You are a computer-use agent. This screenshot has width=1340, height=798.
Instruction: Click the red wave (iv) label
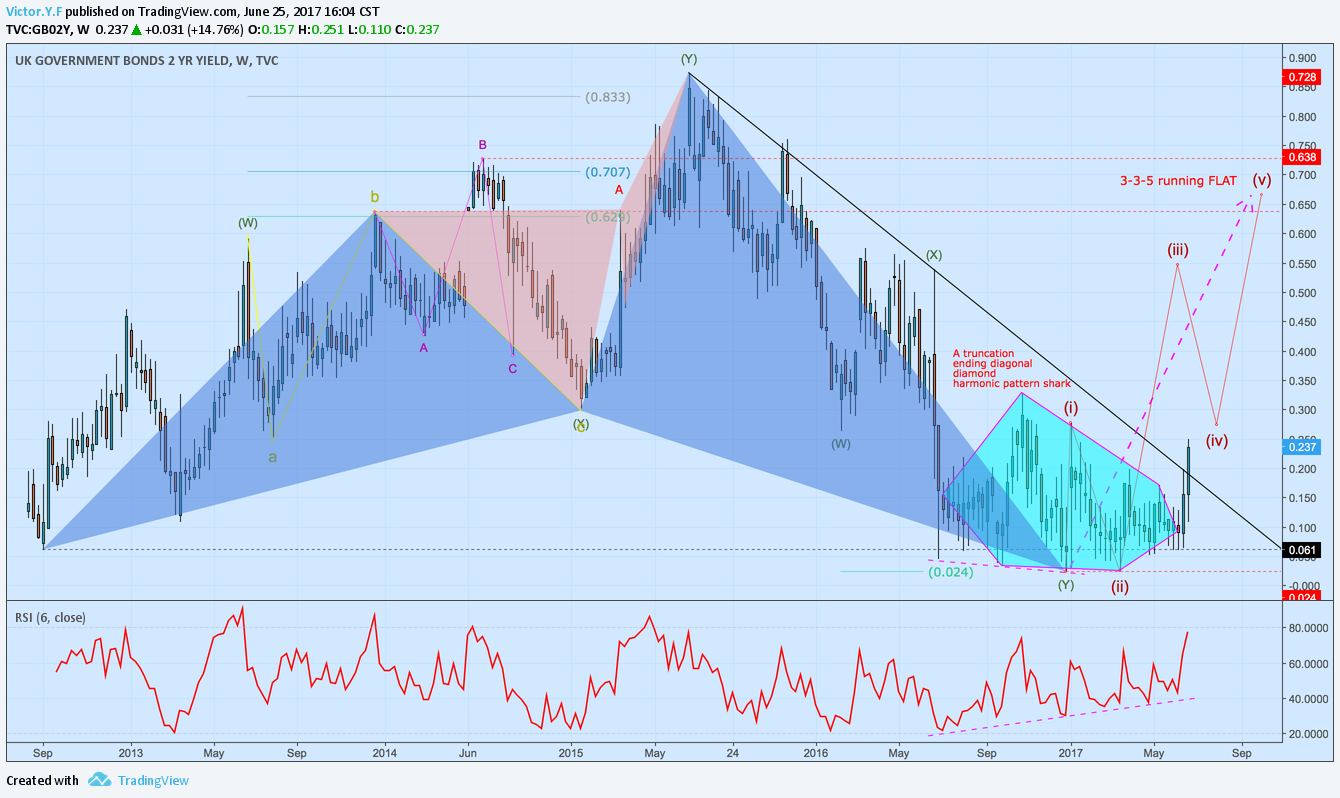pyautogui.click(x=1217, y=439)
